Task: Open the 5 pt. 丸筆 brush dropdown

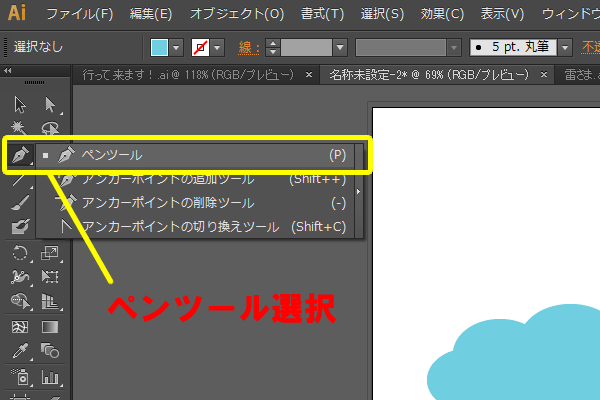Action: click(x=565, y=48)
